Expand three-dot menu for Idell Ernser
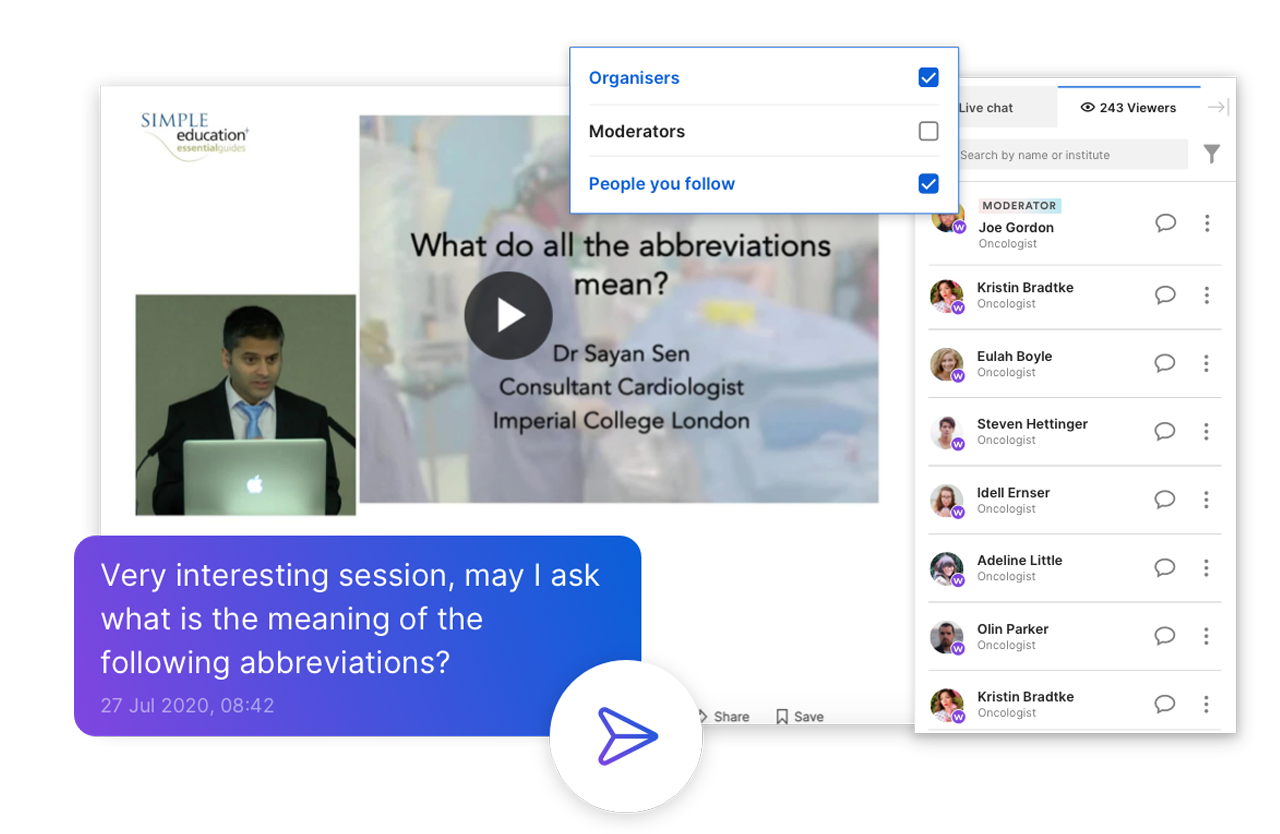 click(x=1207, y=500)
